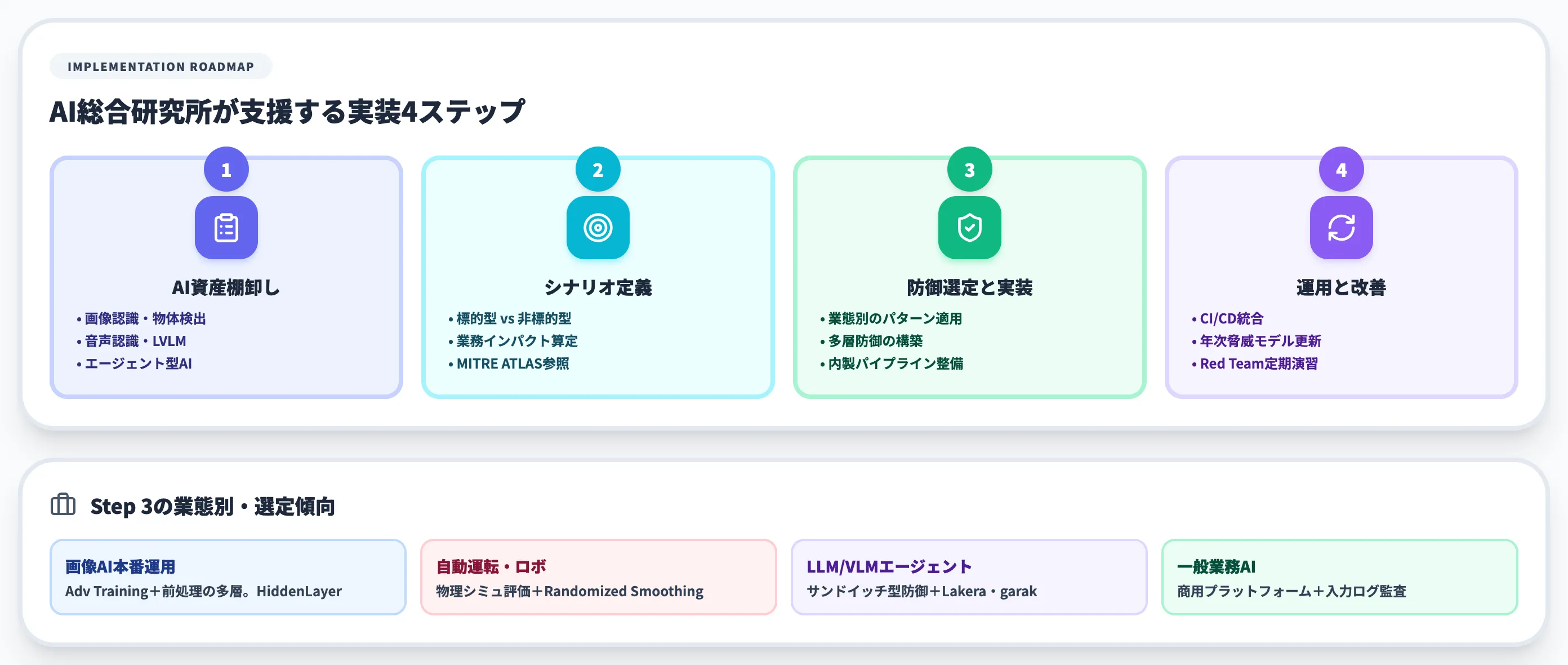
Task: Click the text Adv Training+前処理の多層。HiddenLayer
Action: (x=203, y=591)
